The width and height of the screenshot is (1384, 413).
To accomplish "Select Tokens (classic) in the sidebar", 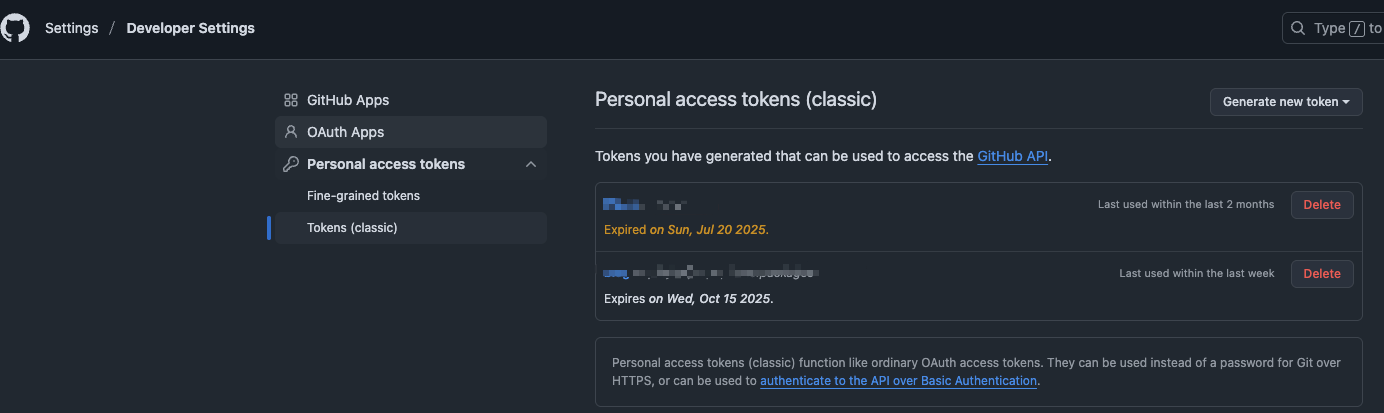I will [x=411, y=228].
